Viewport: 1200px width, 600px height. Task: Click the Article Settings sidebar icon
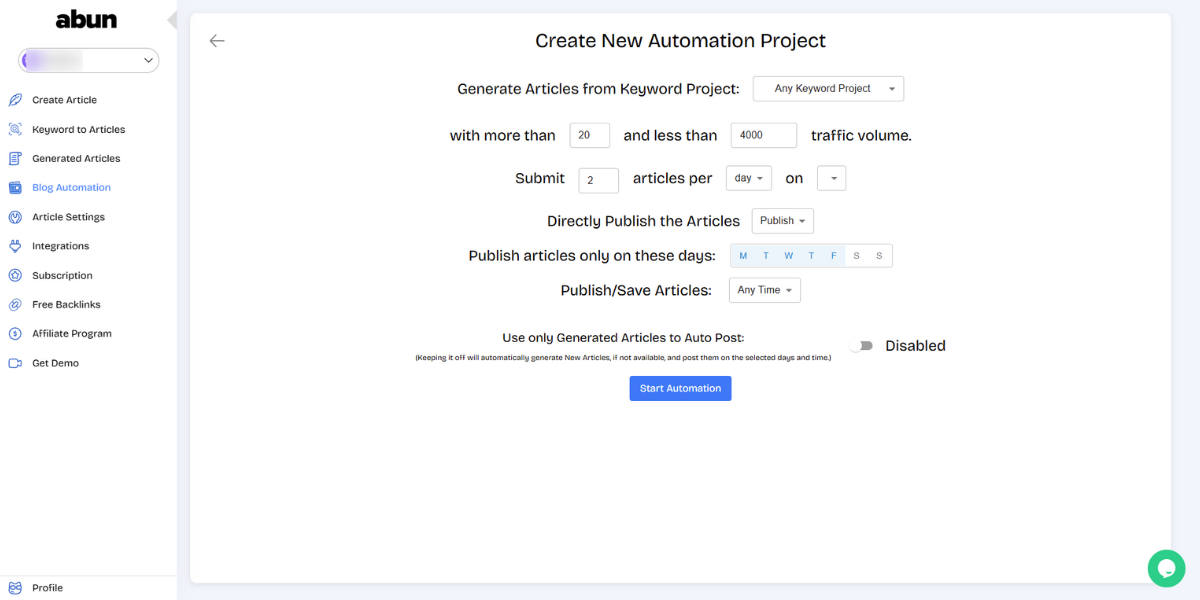tap(14, 216)
